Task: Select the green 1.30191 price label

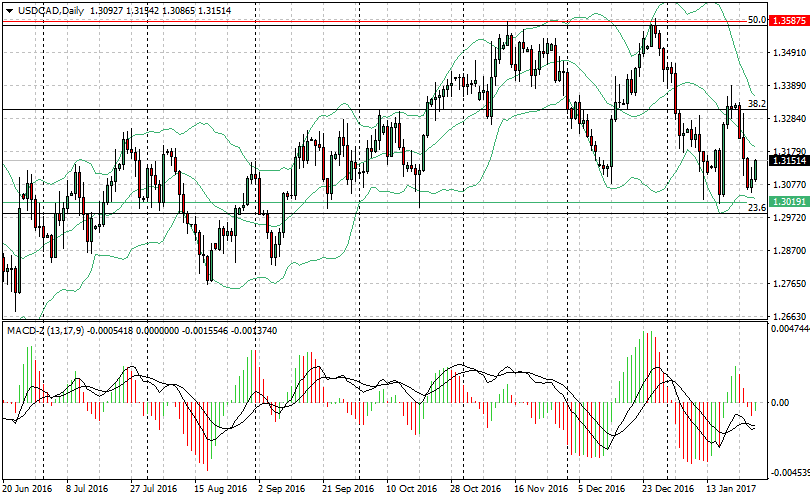Action: [788, 201]
